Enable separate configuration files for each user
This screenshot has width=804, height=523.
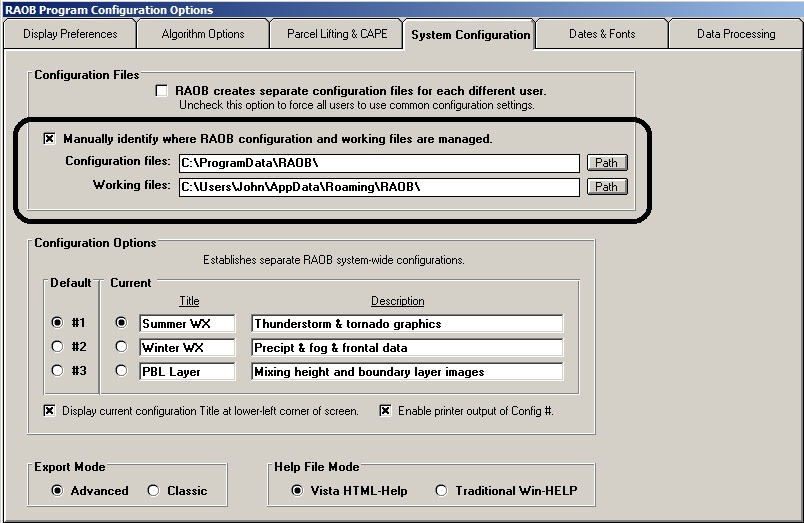pyautogui.click(x=162, y=91)
